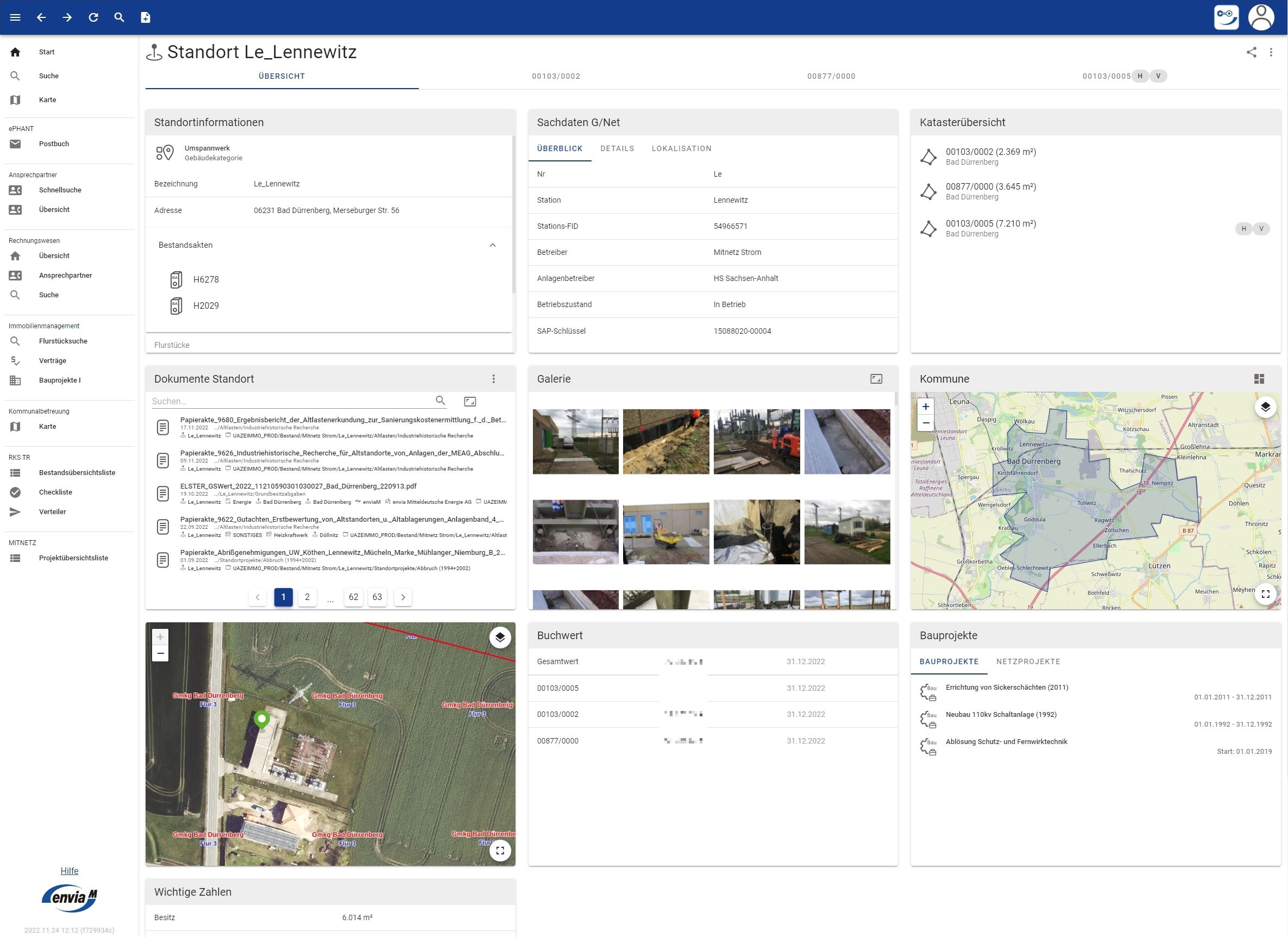Open the Details tab in Sachdaten G/Net

(617, 148)
